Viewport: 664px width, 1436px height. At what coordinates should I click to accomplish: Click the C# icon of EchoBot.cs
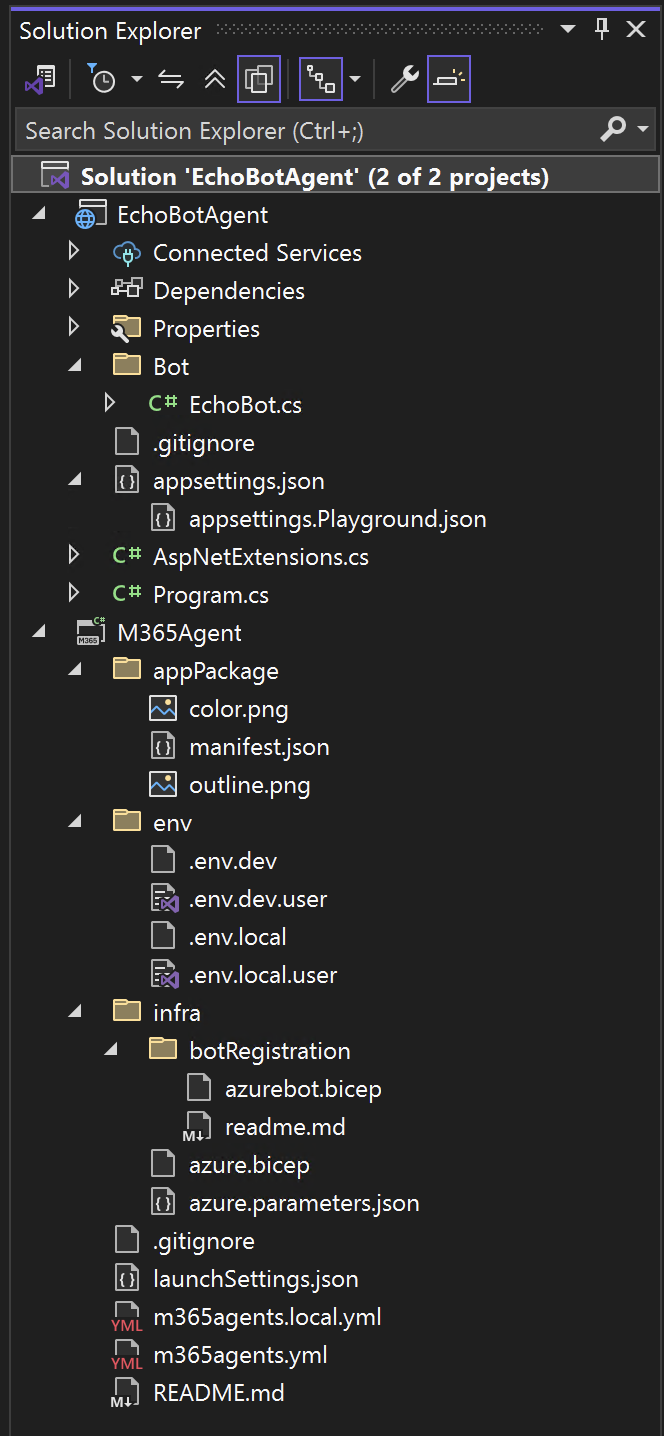[x=163, y=404]
